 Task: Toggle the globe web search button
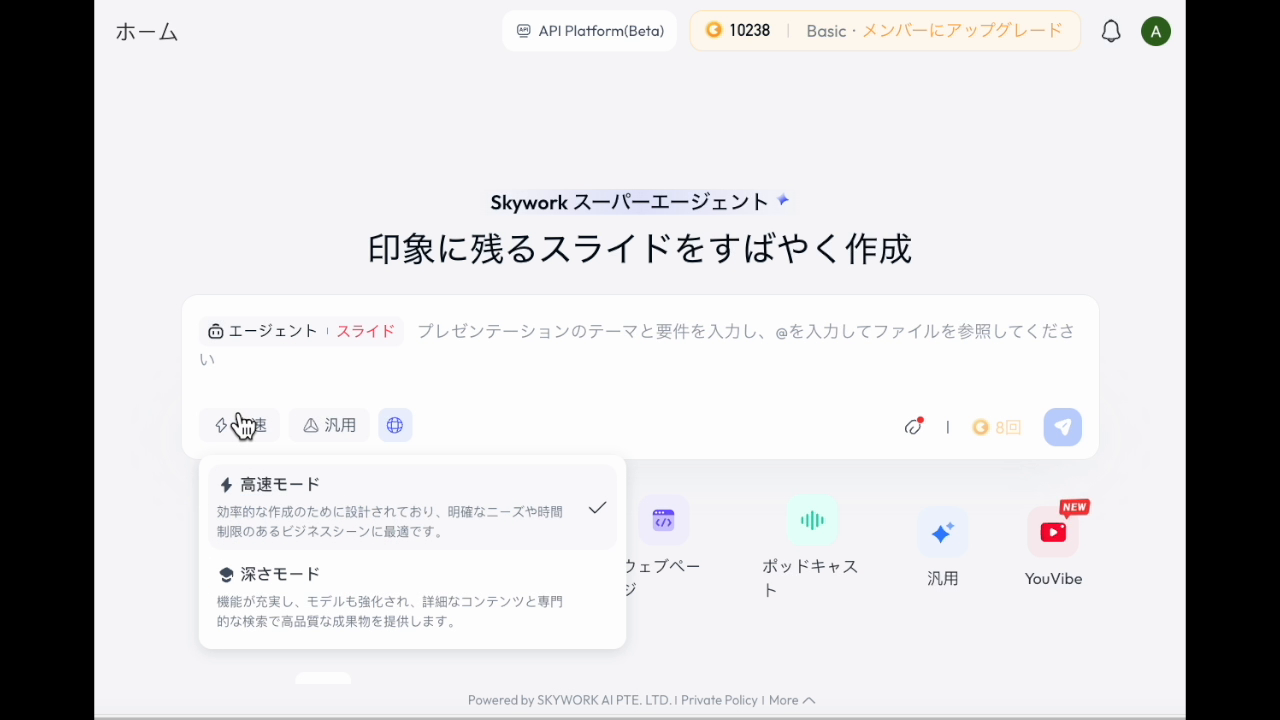395,425
